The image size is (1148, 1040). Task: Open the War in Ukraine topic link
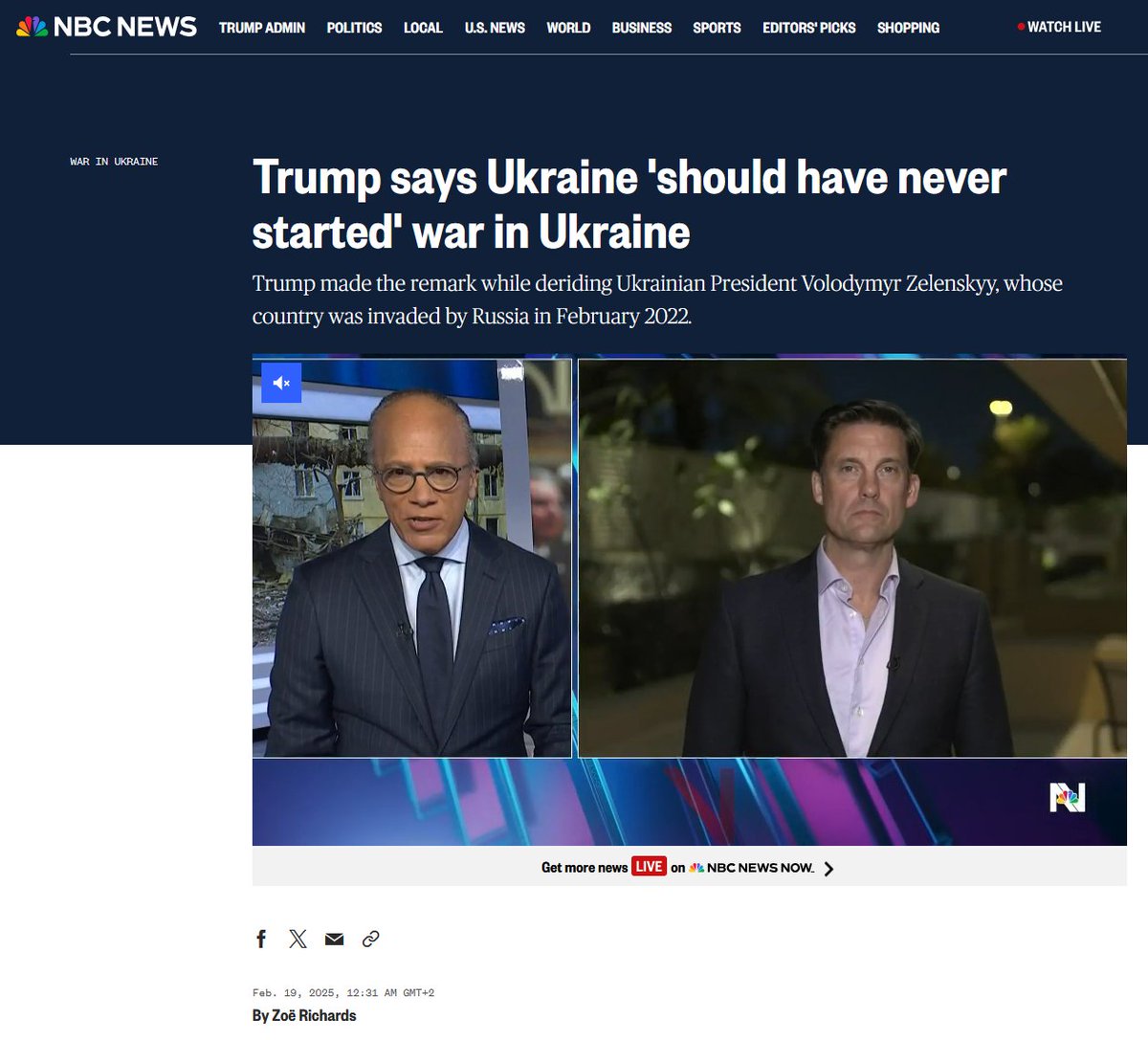click(114, 162)
